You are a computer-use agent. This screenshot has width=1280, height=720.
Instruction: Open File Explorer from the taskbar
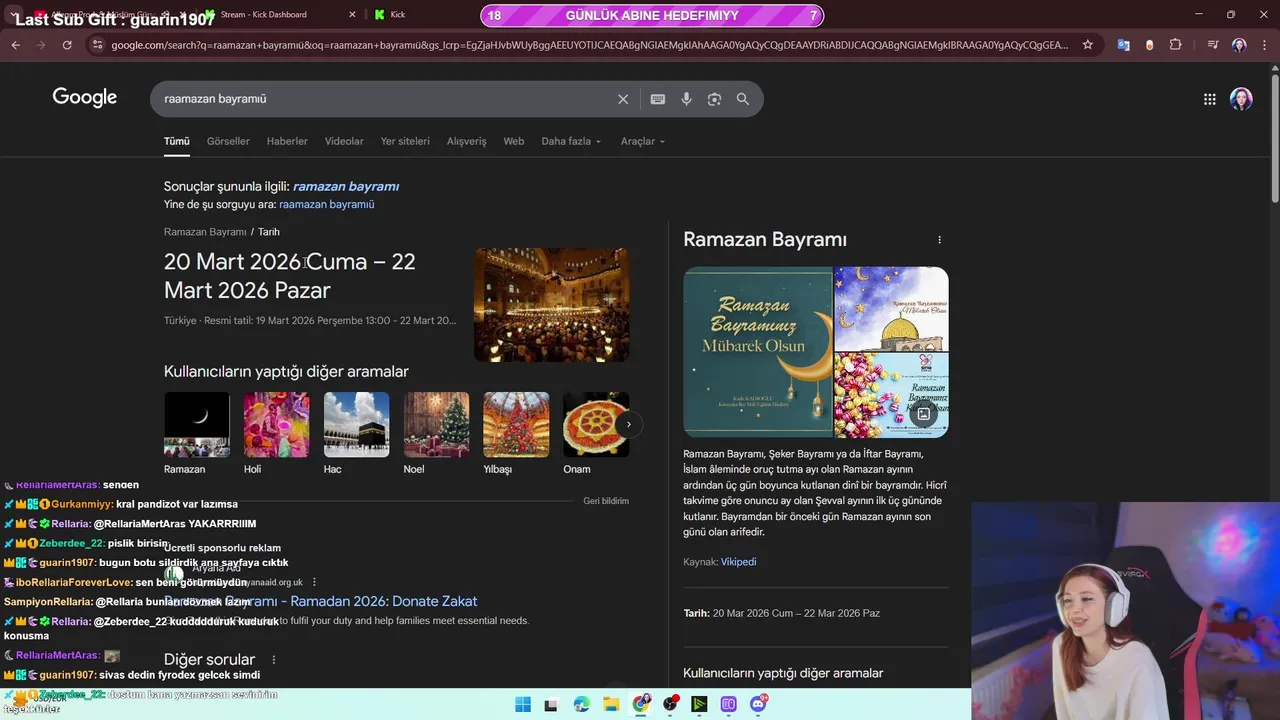(611, 704)
